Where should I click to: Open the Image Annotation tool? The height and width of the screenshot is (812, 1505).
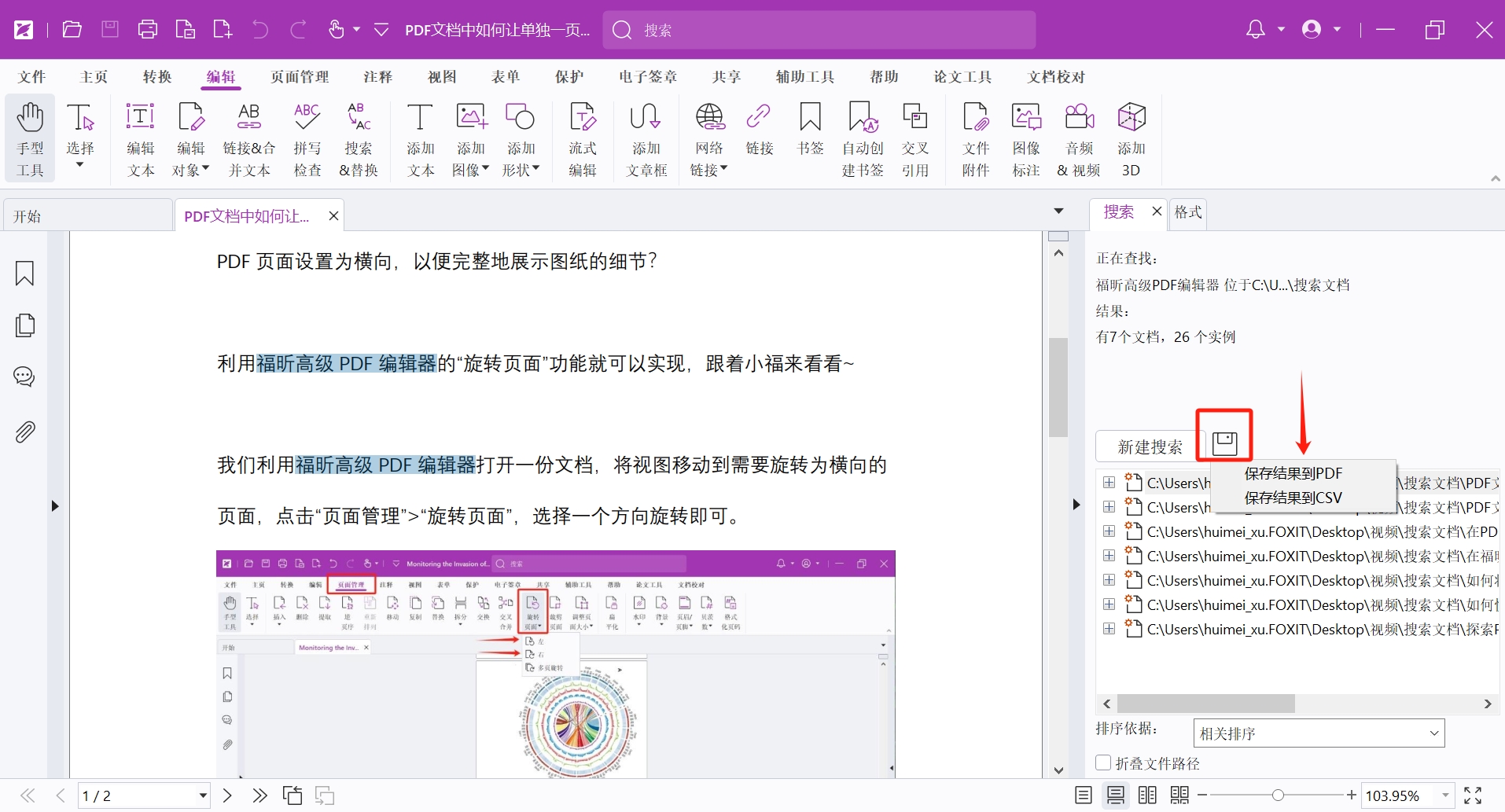[1026, 139]
